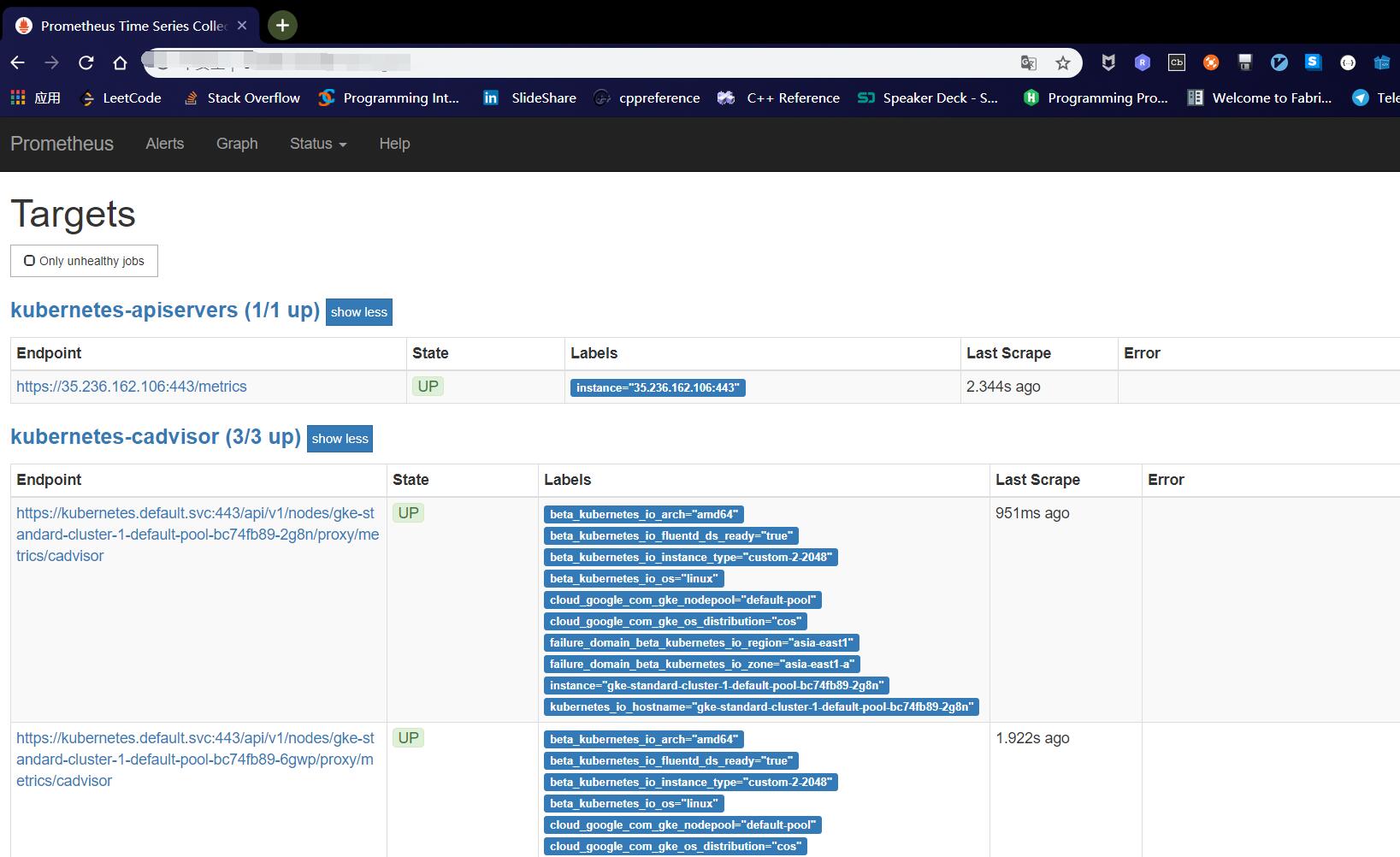Click the Prometheus brand link
The width and height of the screenshot is (1400, 857).
click(x=62, y=144)
